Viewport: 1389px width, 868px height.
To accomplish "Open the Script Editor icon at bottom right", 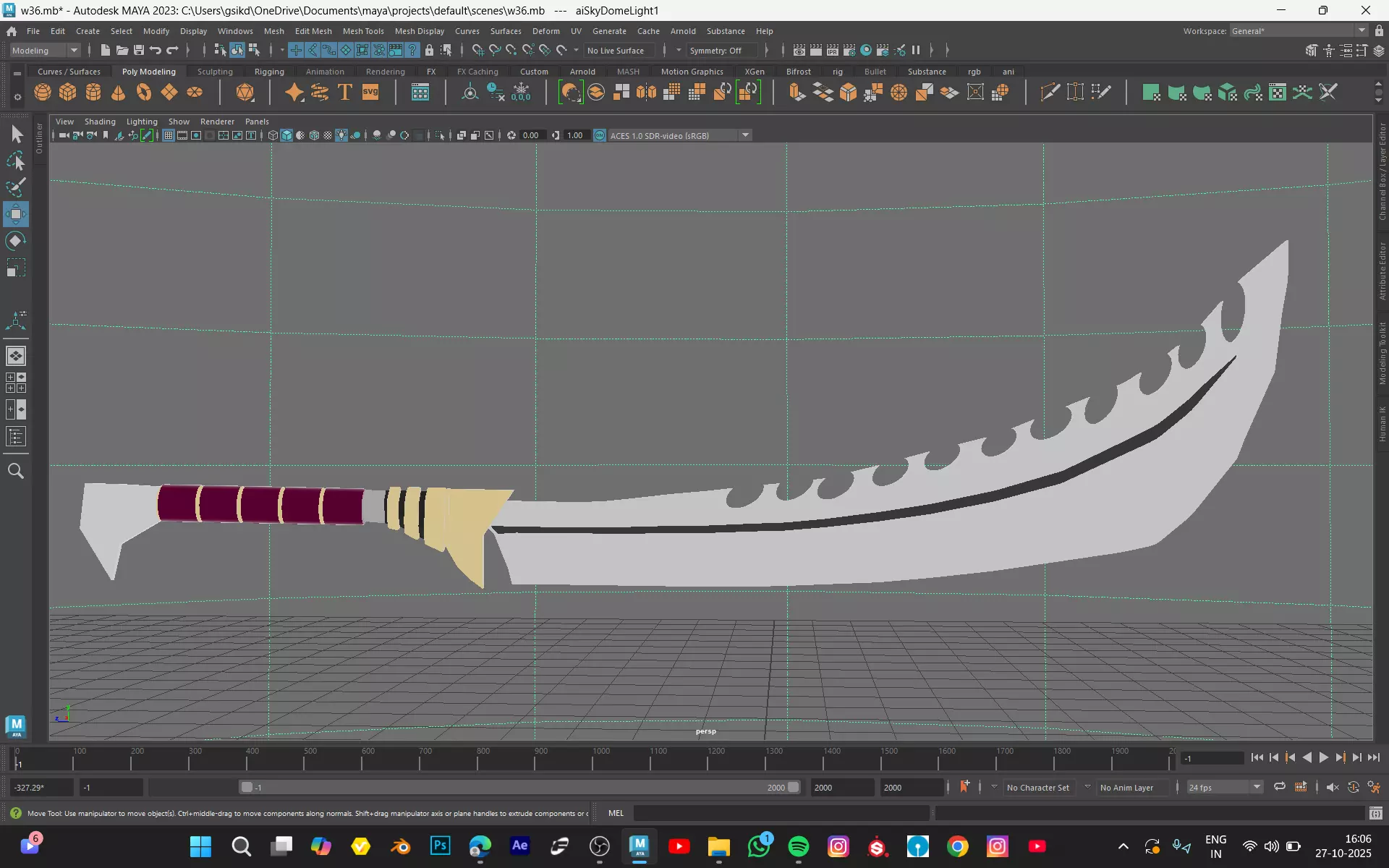I will tap(1375, 813).
